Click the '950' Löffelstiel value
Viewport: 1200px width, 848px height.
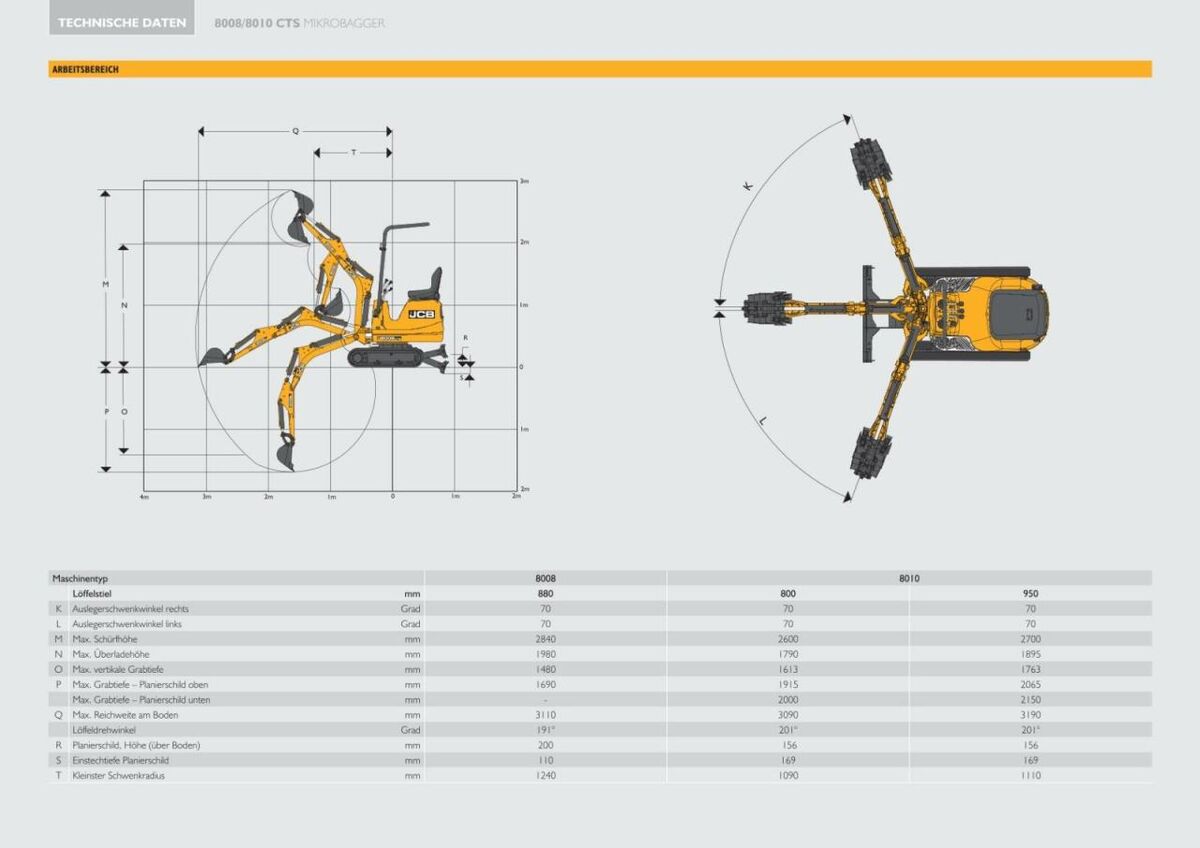pos(1031,593)
